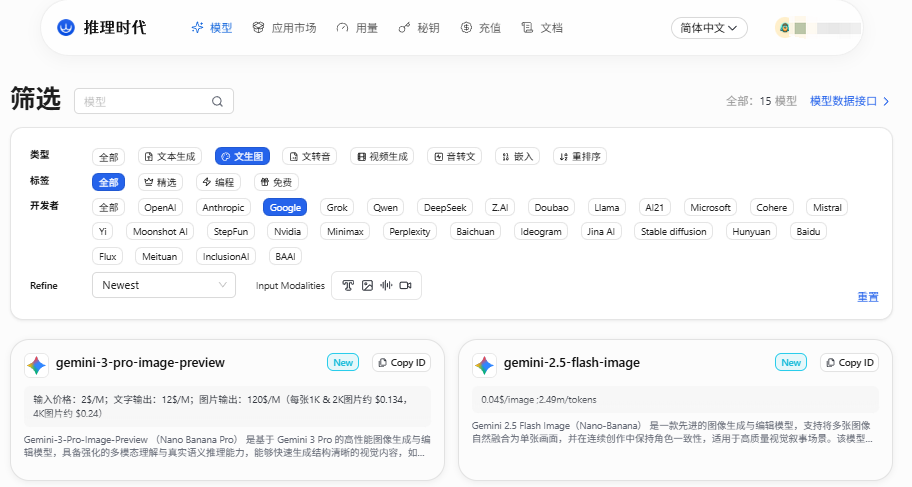The image size is (912, 487).
Task: Open the 文档 navigation tab
Action: (x=542, y=28)
